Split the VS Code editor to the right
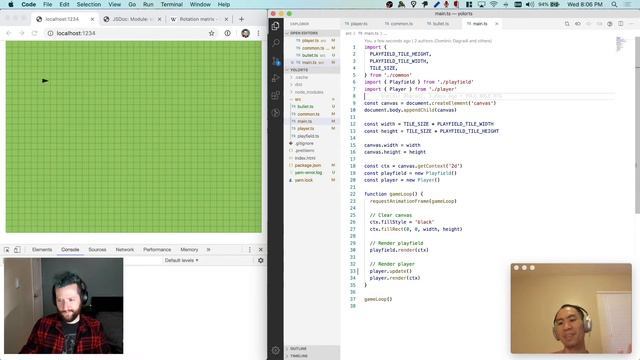This screenshot has height=360, width=640. click(620, 24)
